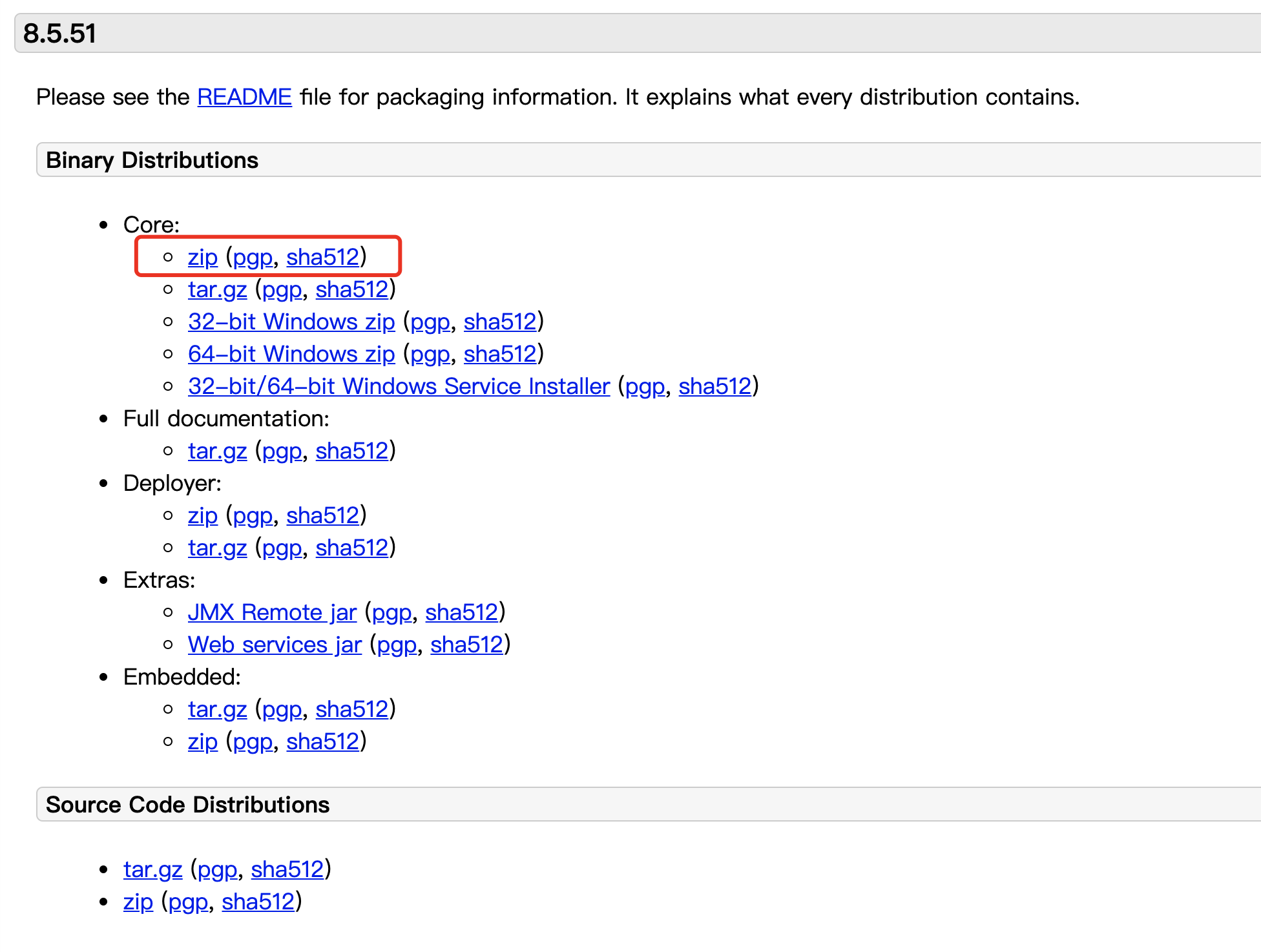Click the JMX Remote jar link

tap(272, 612)
